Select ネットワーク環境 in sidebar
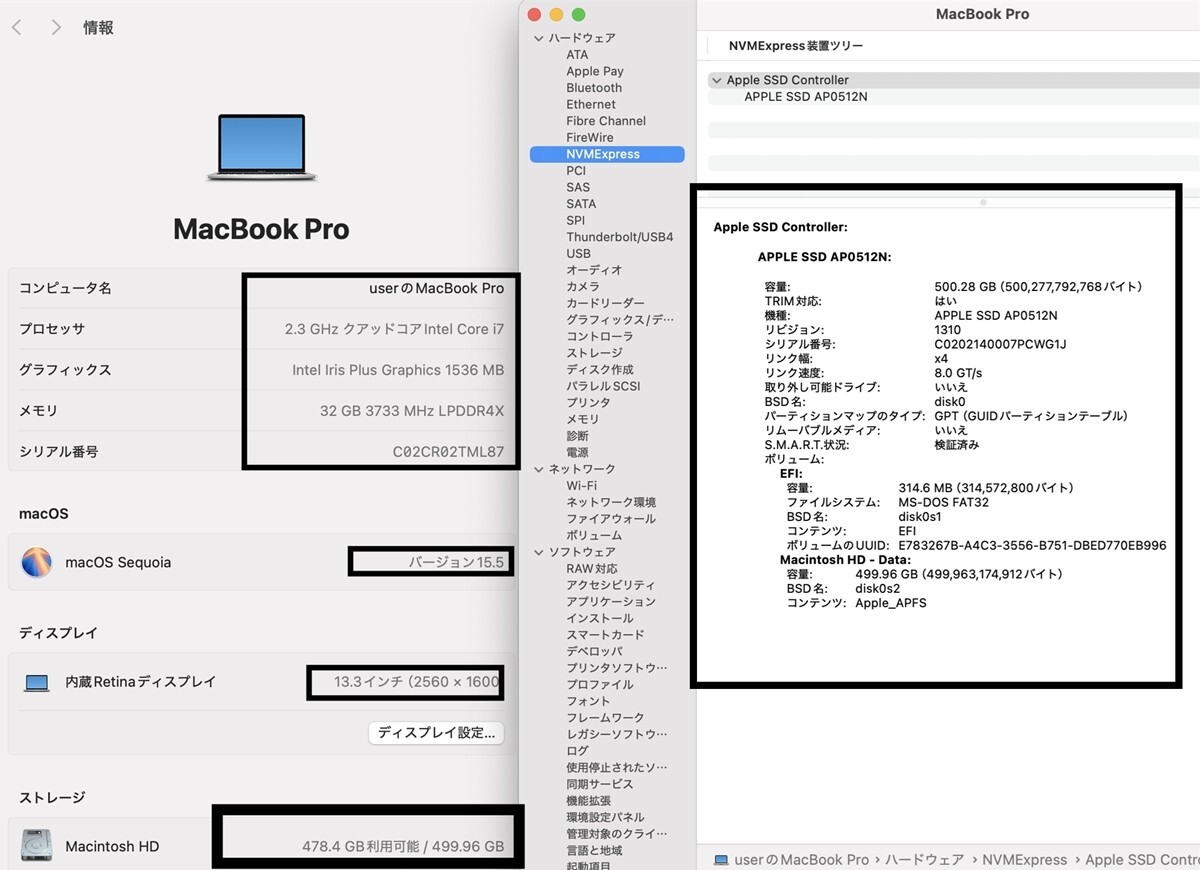 pos(611,502)
